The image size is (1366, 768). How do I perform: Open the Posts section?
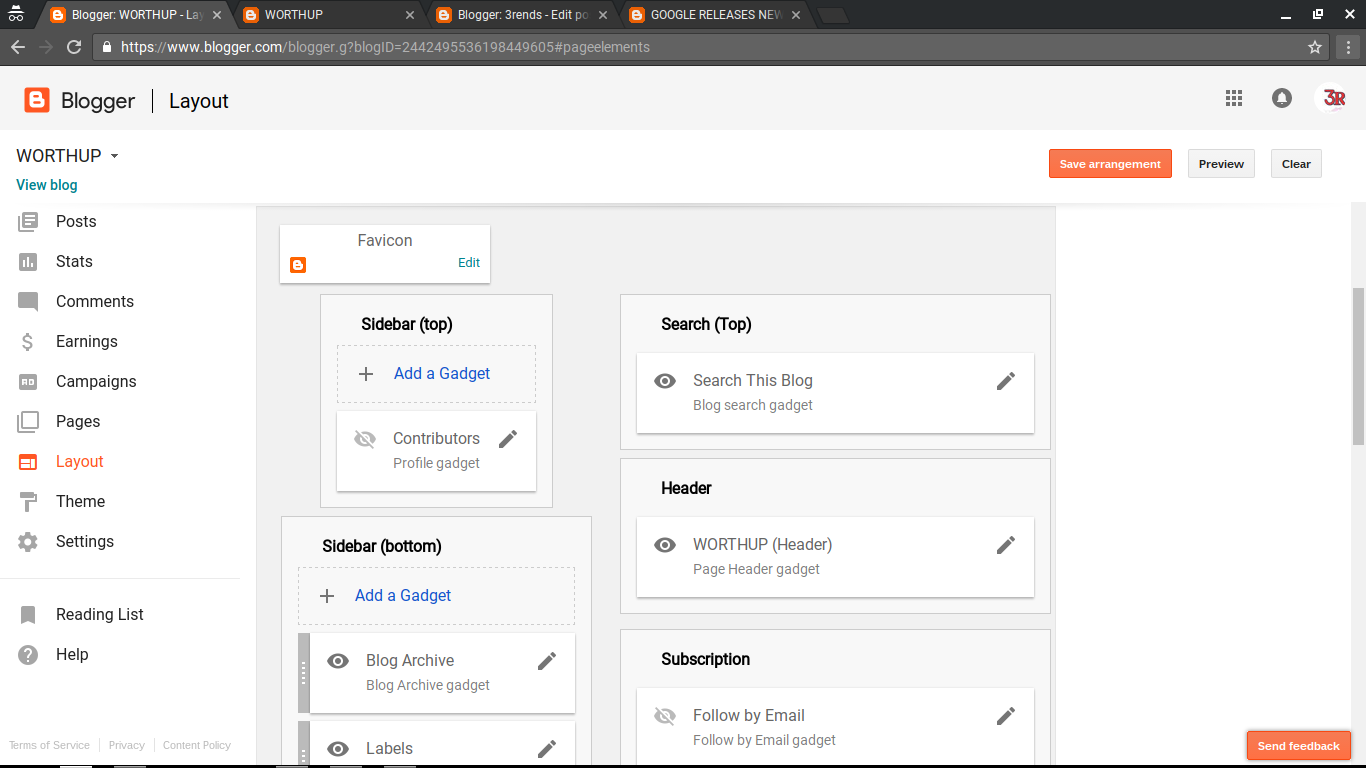(76, 221)
